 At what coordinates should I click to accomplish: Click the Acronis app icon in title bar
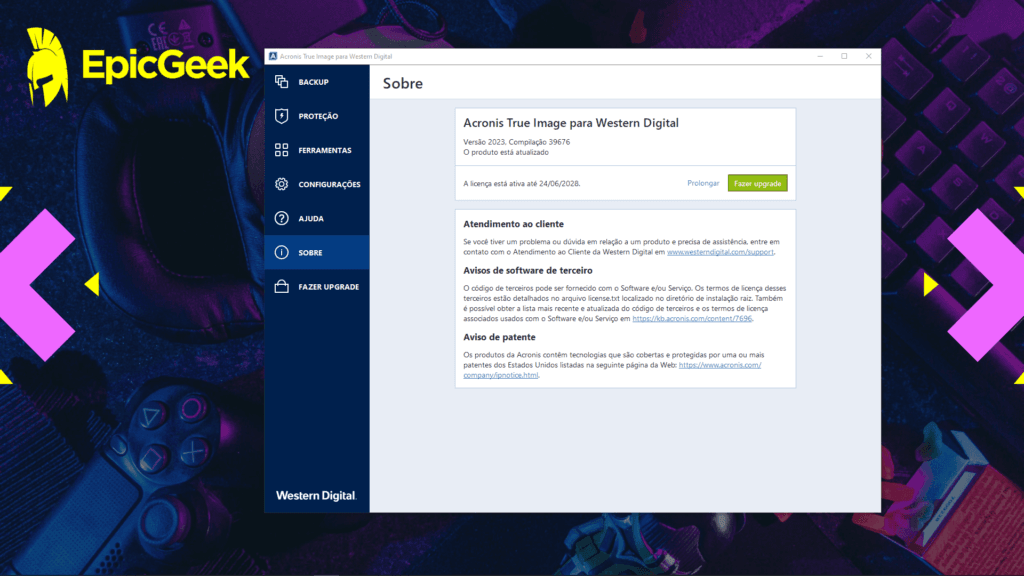pyautogui.click(x=272, y=56)
